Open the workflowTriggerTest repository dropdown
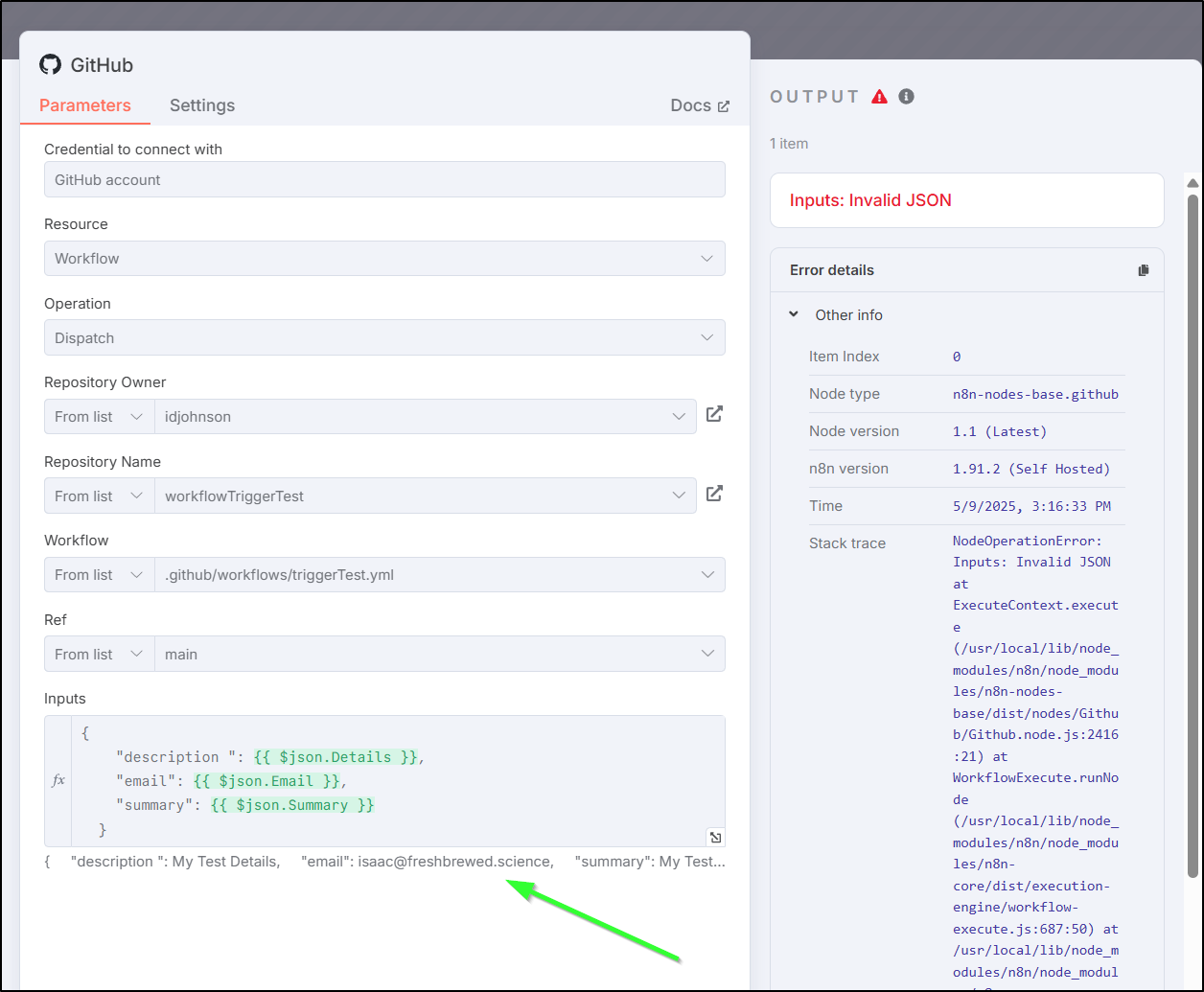The height and width of the screenshot is (992, 1204). [426, 496]
